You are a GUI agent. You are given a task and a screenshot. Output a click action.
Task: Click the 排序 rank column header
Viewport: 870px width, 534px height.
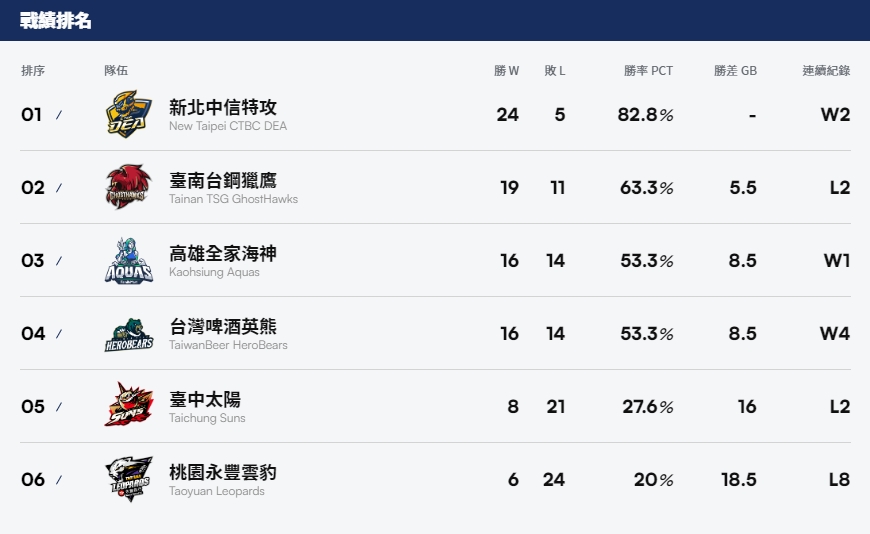click(x=33, y=71)
